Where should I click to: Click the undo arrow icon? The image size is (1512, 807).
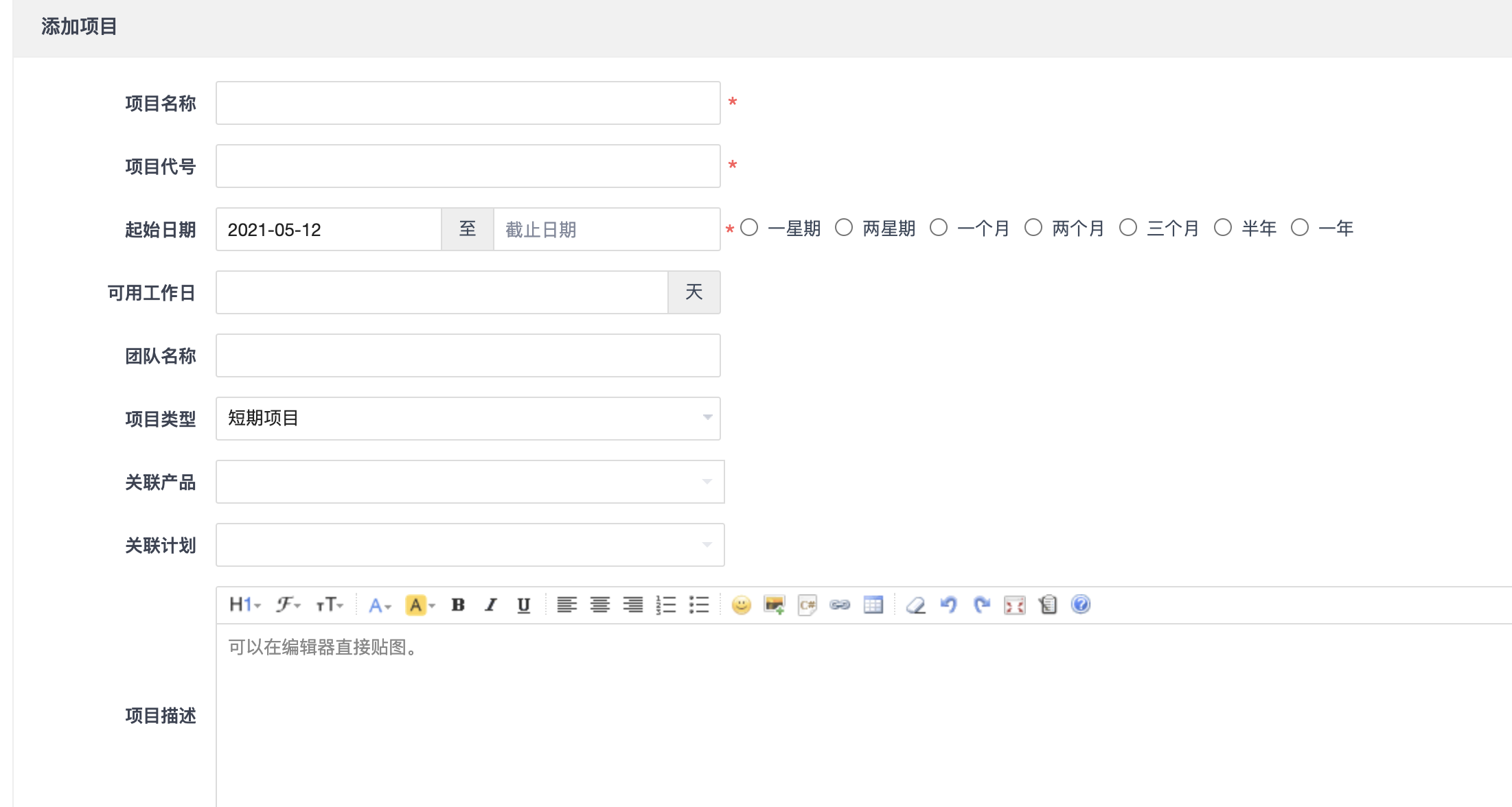pos(948,605)
